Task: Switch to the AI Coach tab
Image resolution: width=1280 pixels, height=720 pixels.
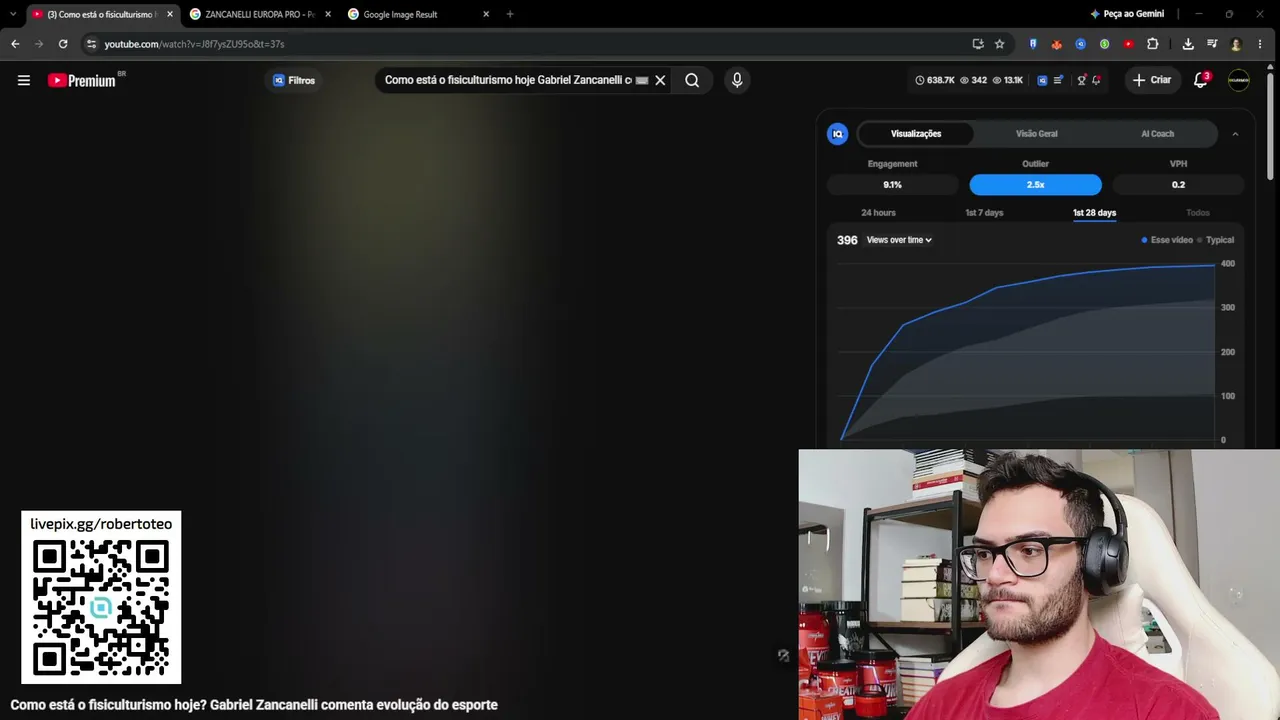Action: tap(1158, 134)
